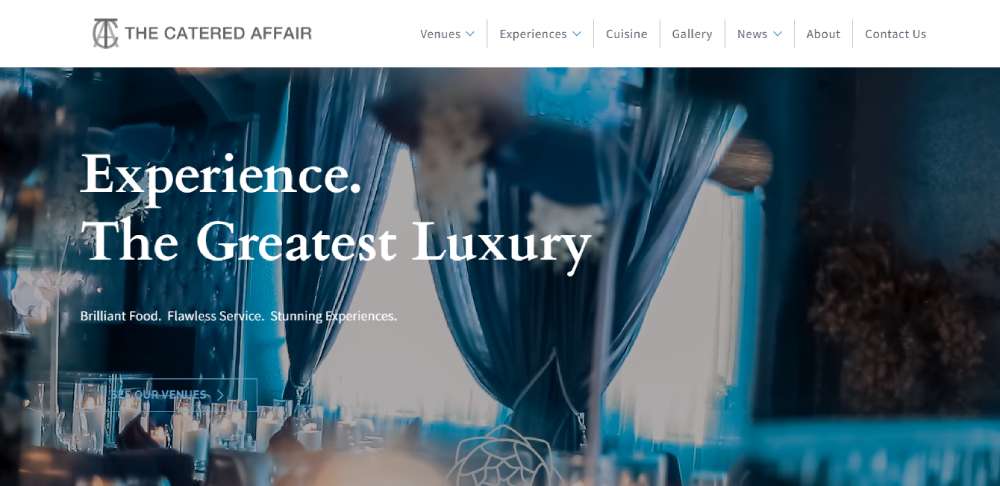Open the Venues menu item

[x=440, y=34]
